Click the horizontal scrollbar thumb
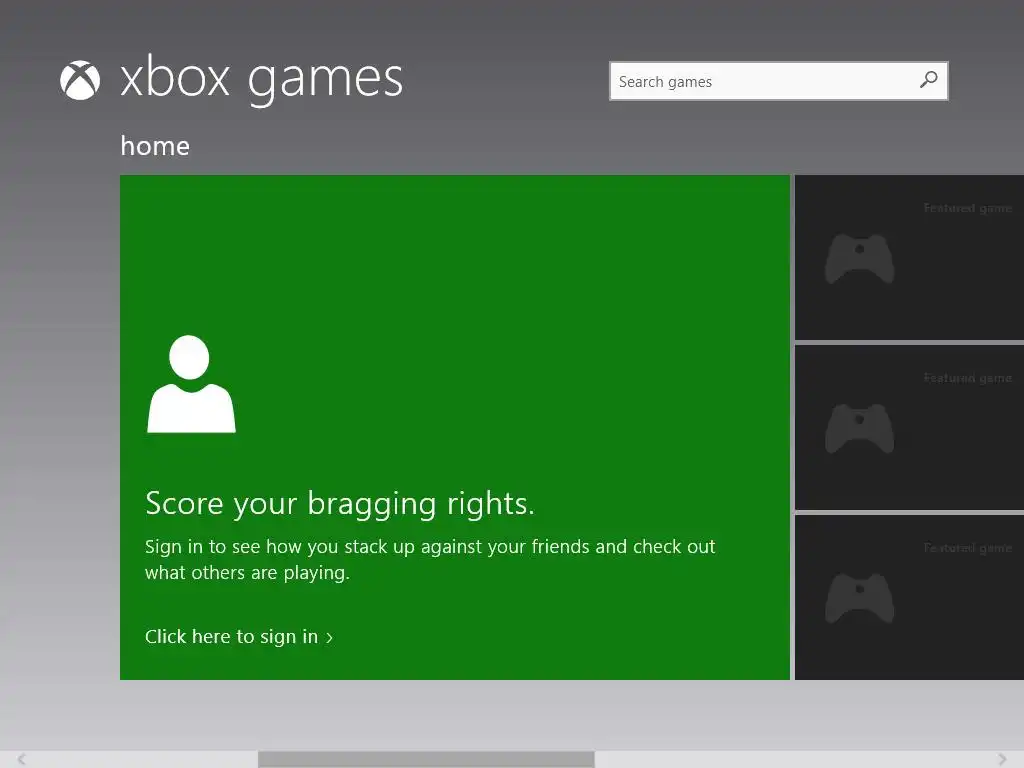The width and height of the screenshot is (1024, 768). pos(426,759)
